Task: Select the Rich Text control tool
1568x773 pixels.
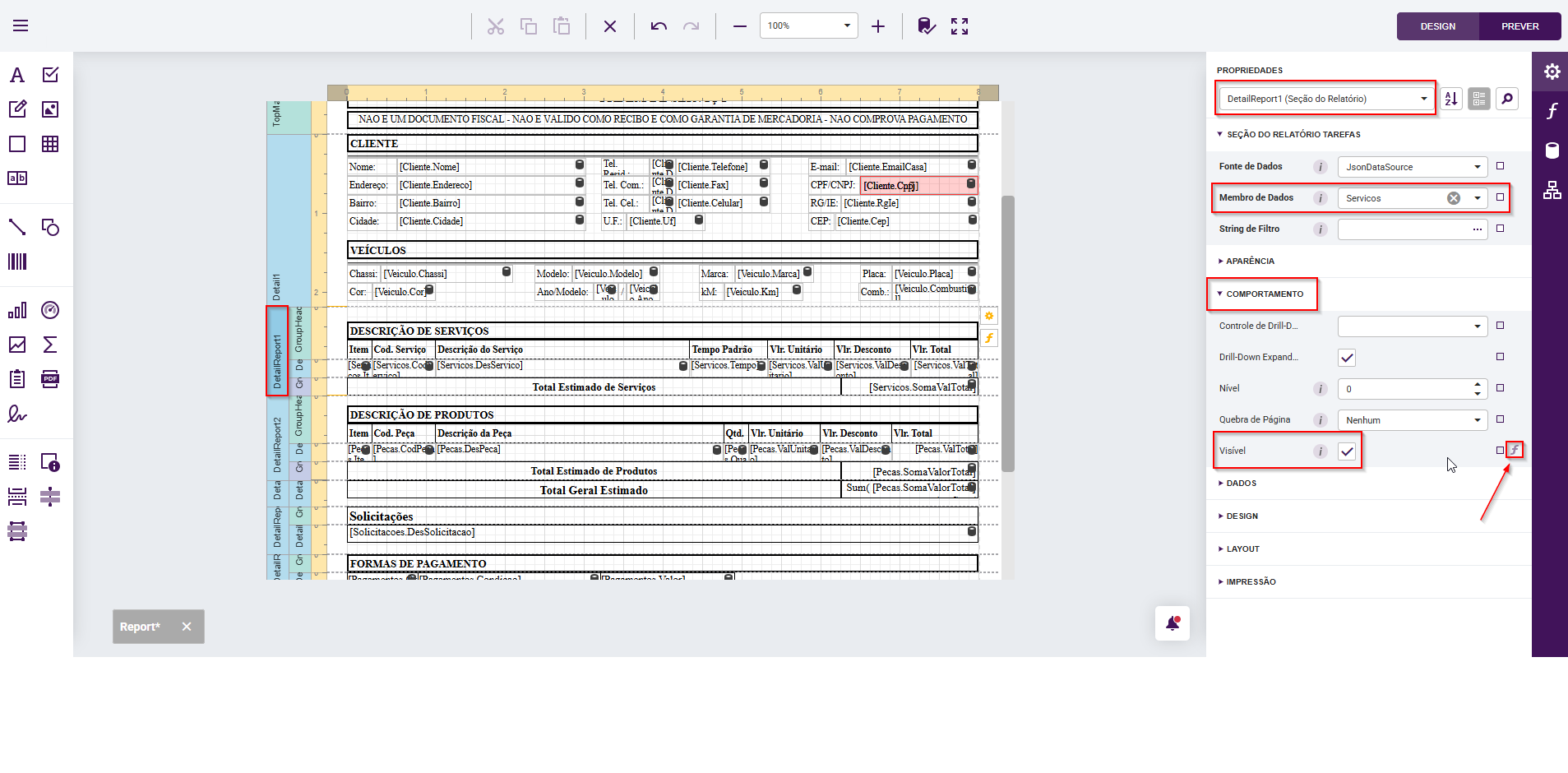Action: click(x=17, y=109)
